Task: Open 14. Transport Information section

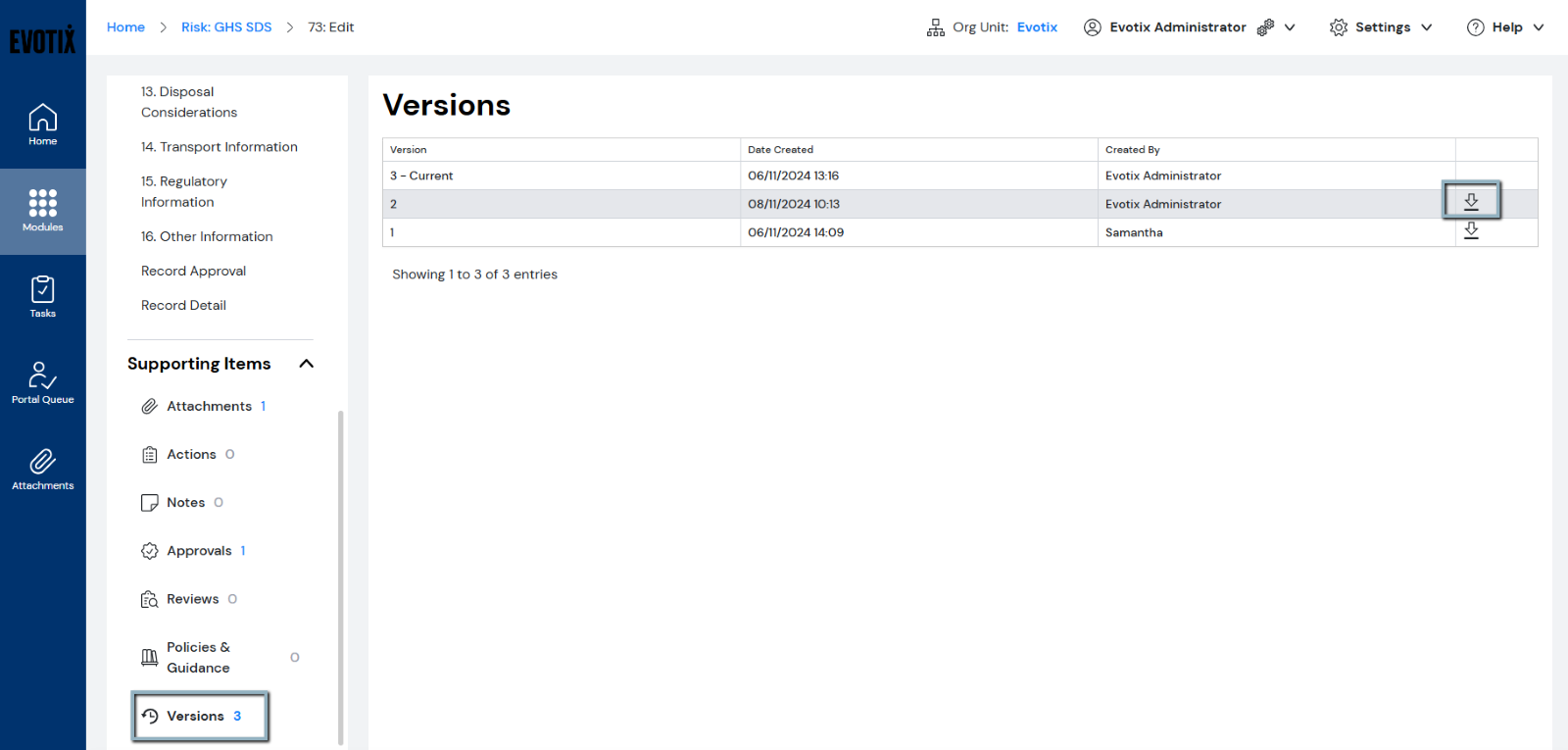Action: 220,147
